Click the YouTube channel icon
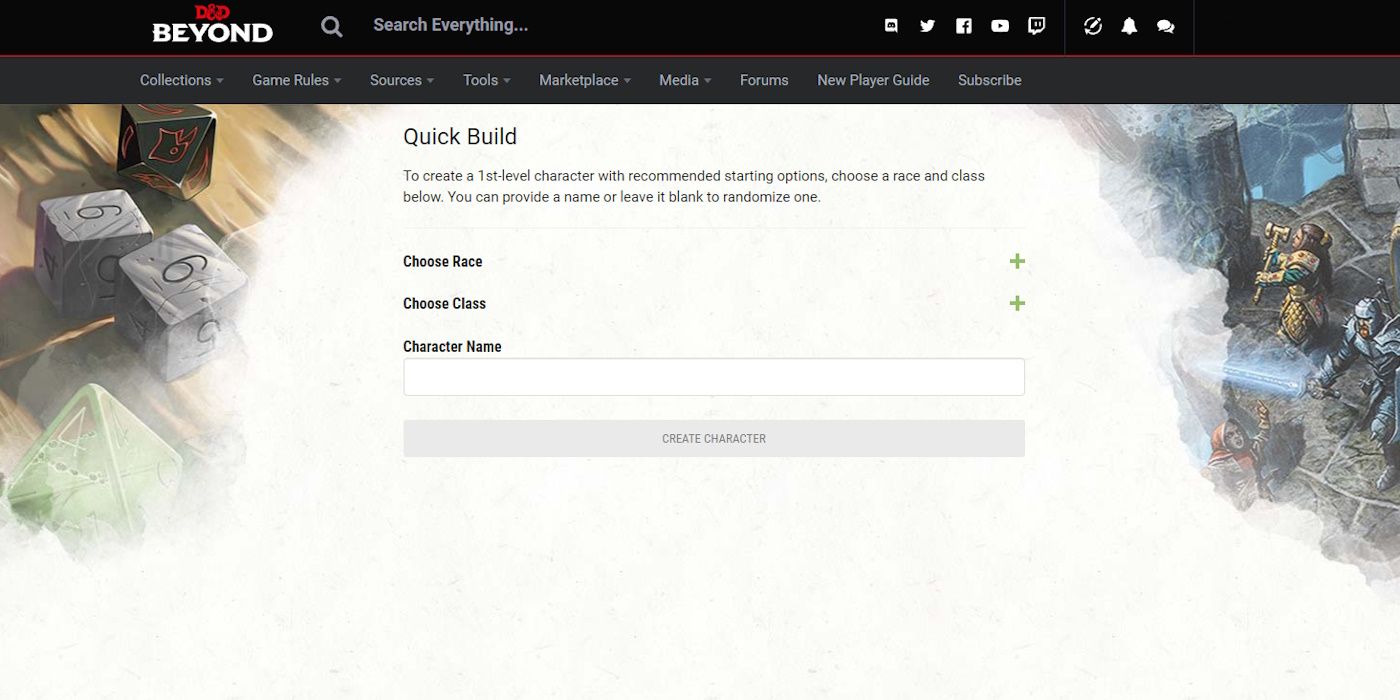Image resolution: width=1400 pixels, height=700 pixels. pos(1000,25)
